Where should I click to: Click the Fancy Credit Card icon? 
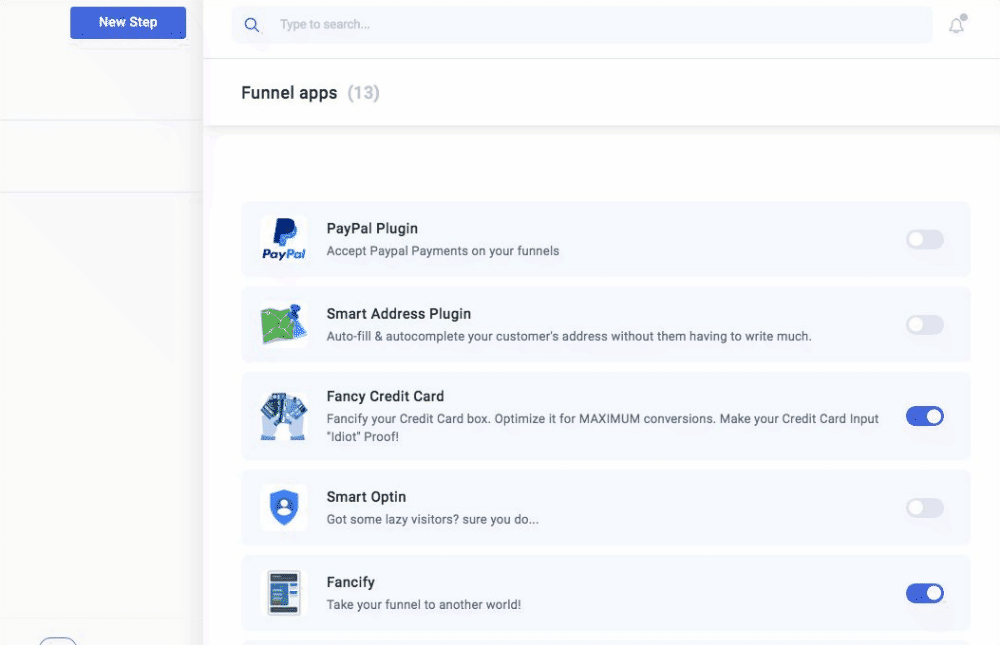[x=284, y=416]
